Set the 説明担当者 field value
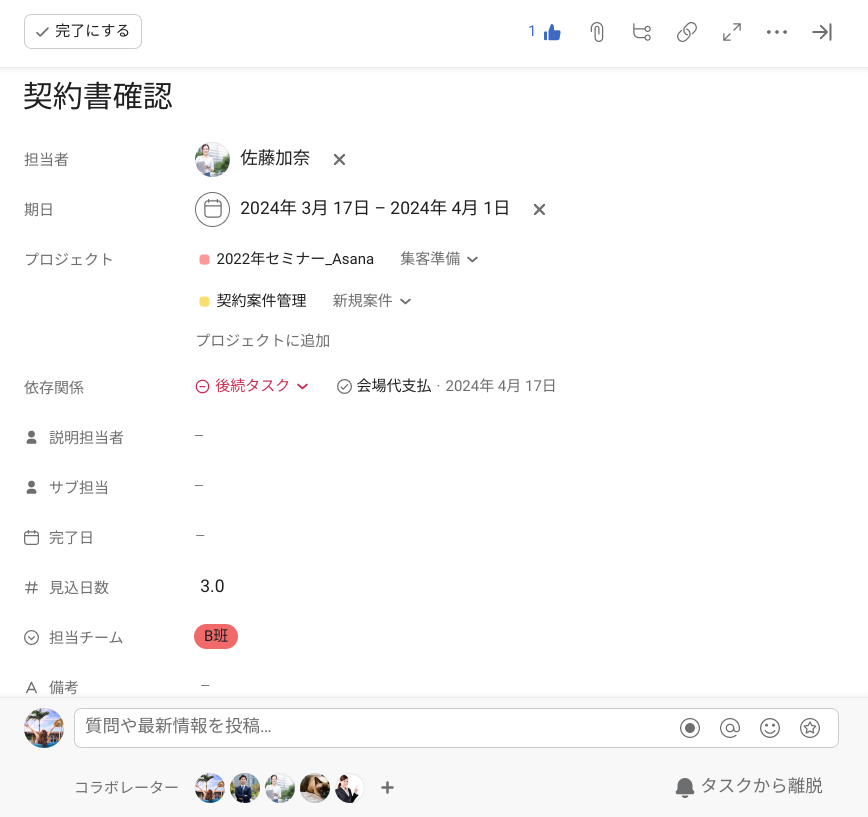This screenshot has width=868, height=817. (x=199, y=436)
